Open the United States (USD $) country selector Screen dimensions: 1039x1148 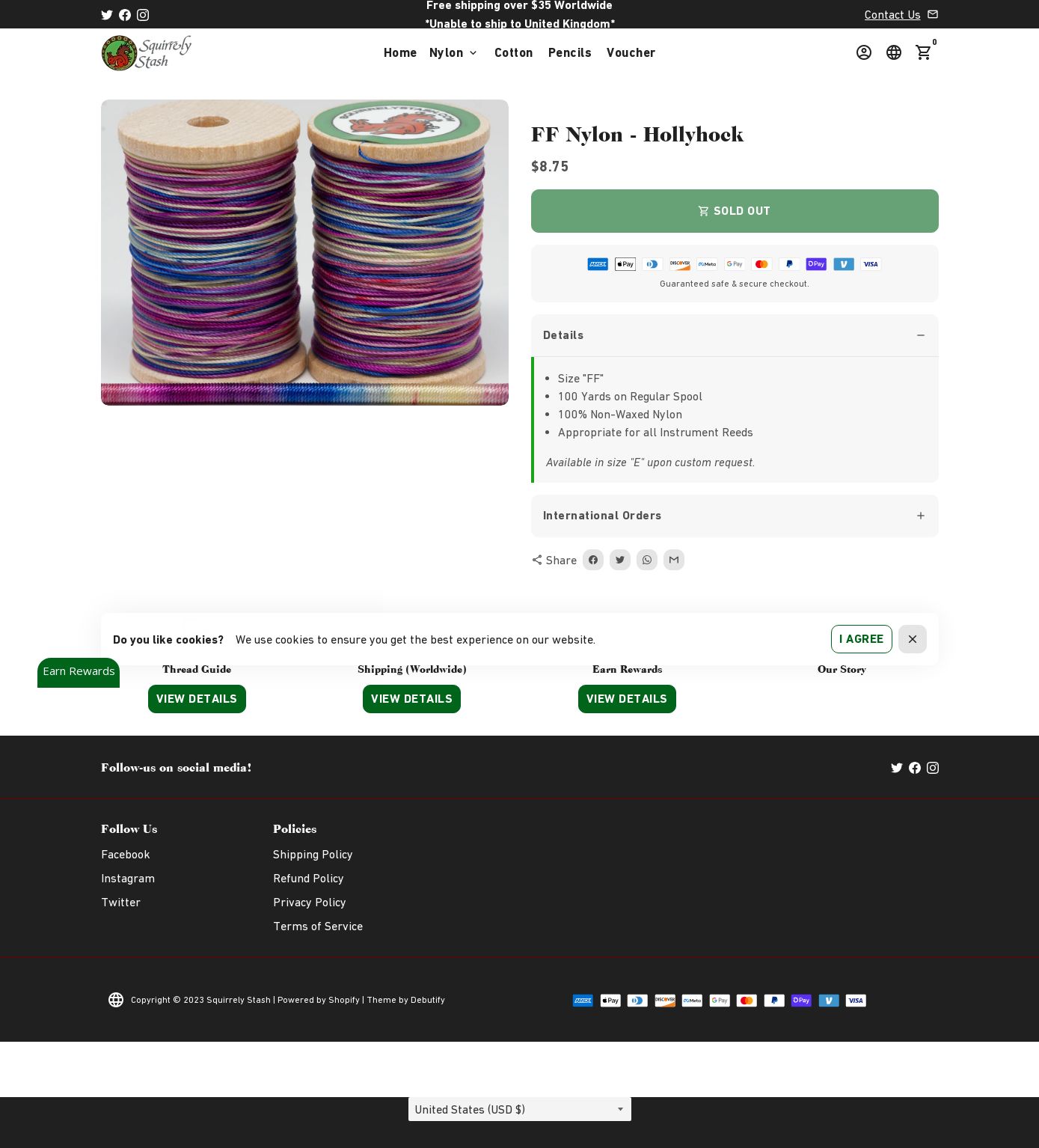tap(520, 1109)
